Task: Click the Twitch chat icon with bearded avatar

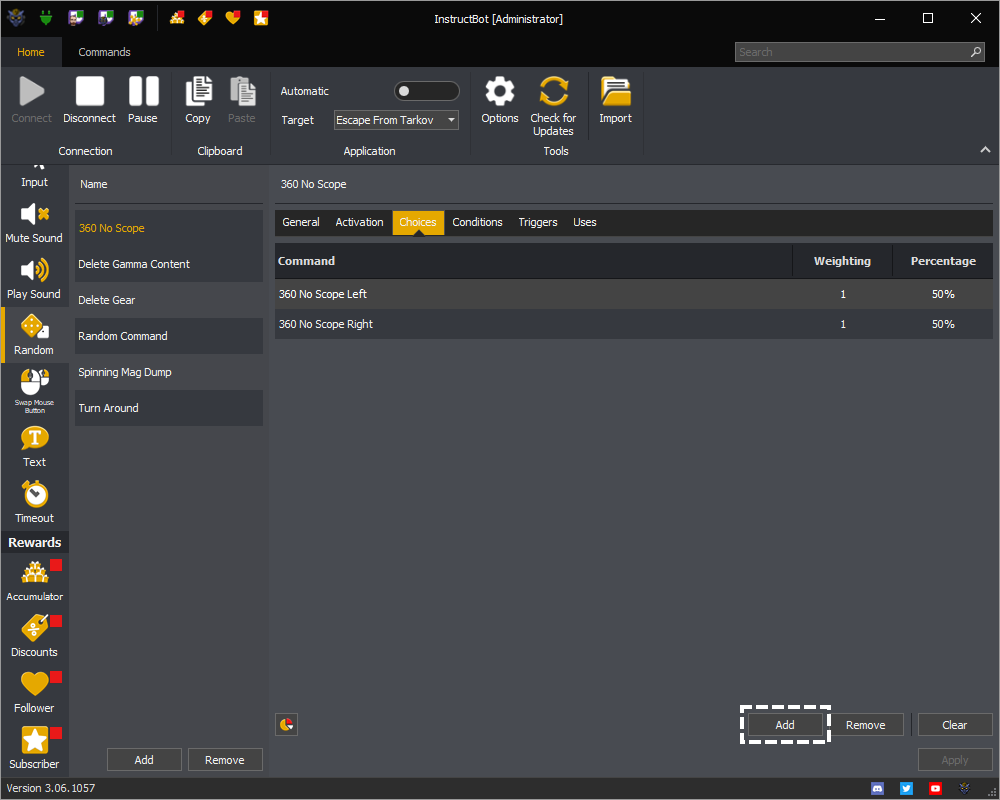Action: (x=76, y=18)
